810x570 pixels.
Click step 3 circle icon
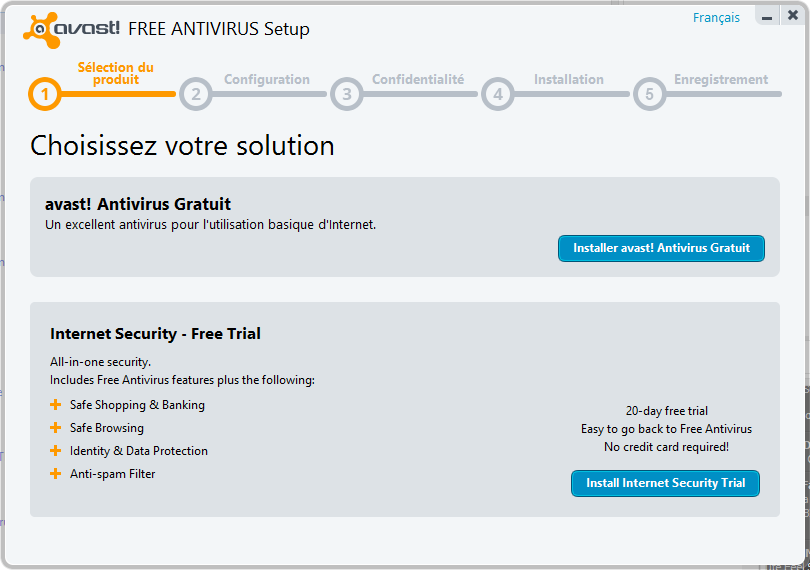coord(346,95)
